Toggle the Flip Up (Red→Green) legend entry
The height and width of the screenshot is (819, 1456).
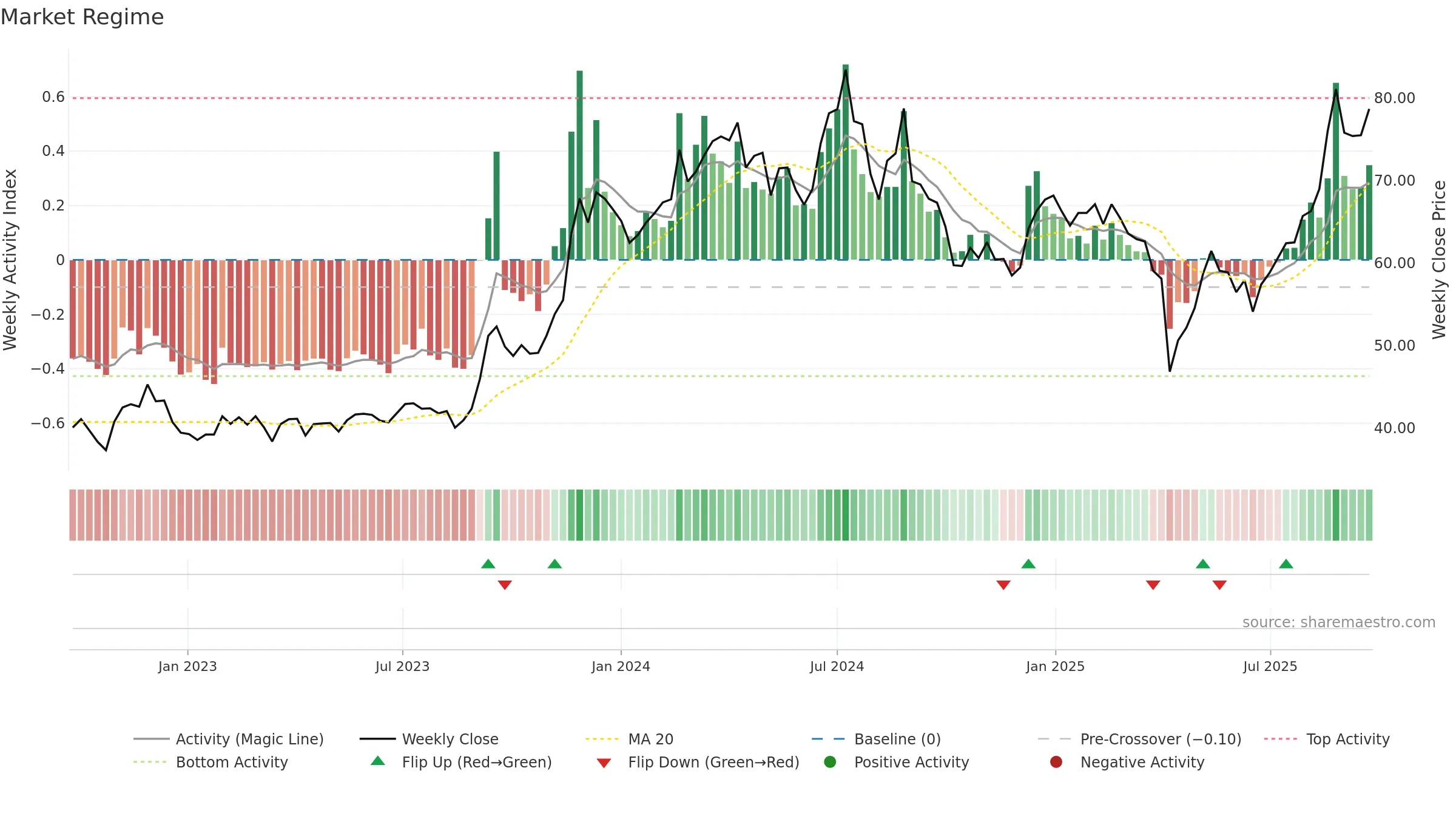[461, 762]
